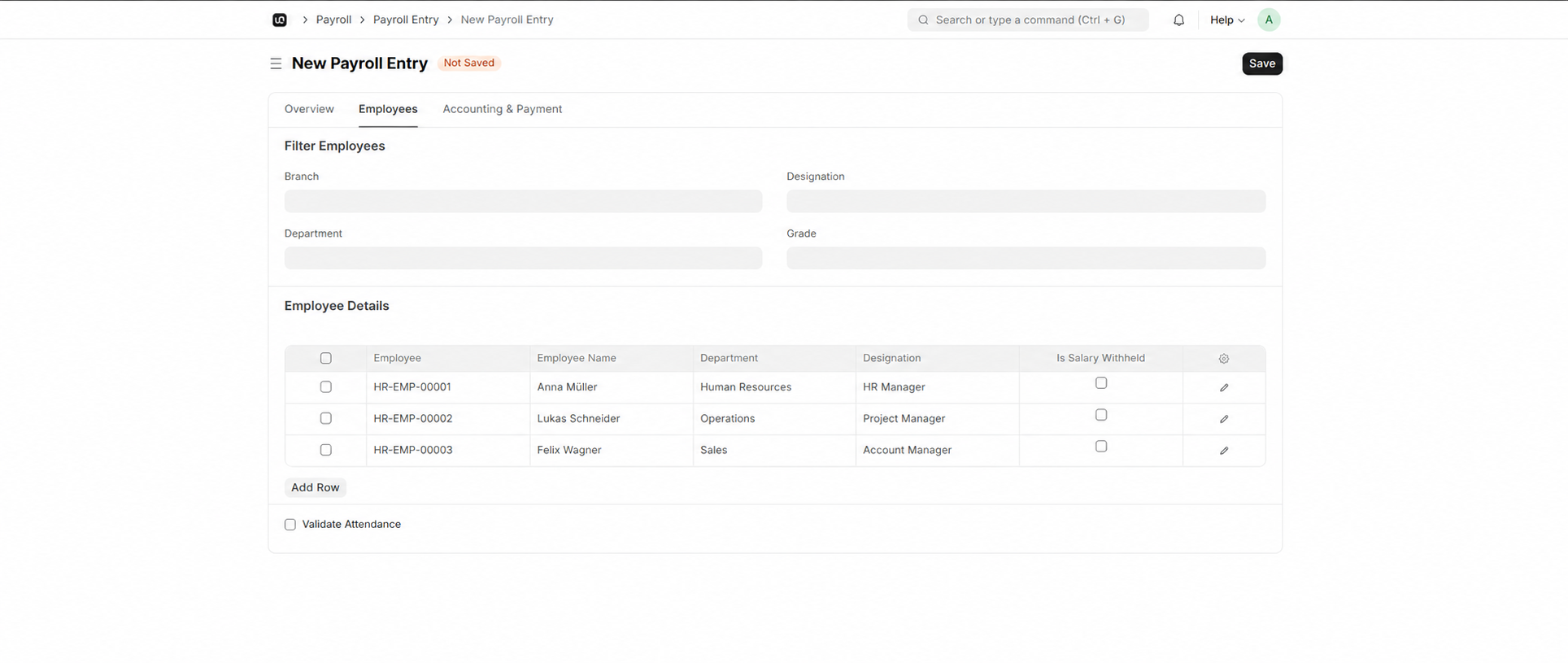Viewport: 1568px width, 663px height.
Task: Select row HR-EMP-00001 checkbox
Action: click(x=326, y=387)
